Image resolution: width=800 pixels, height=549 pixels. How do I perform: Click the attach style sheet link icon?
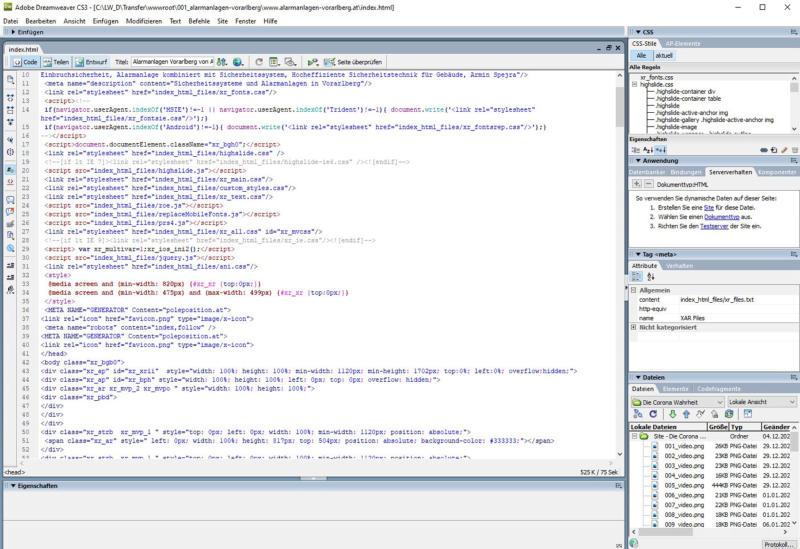[x=763, y=149]
